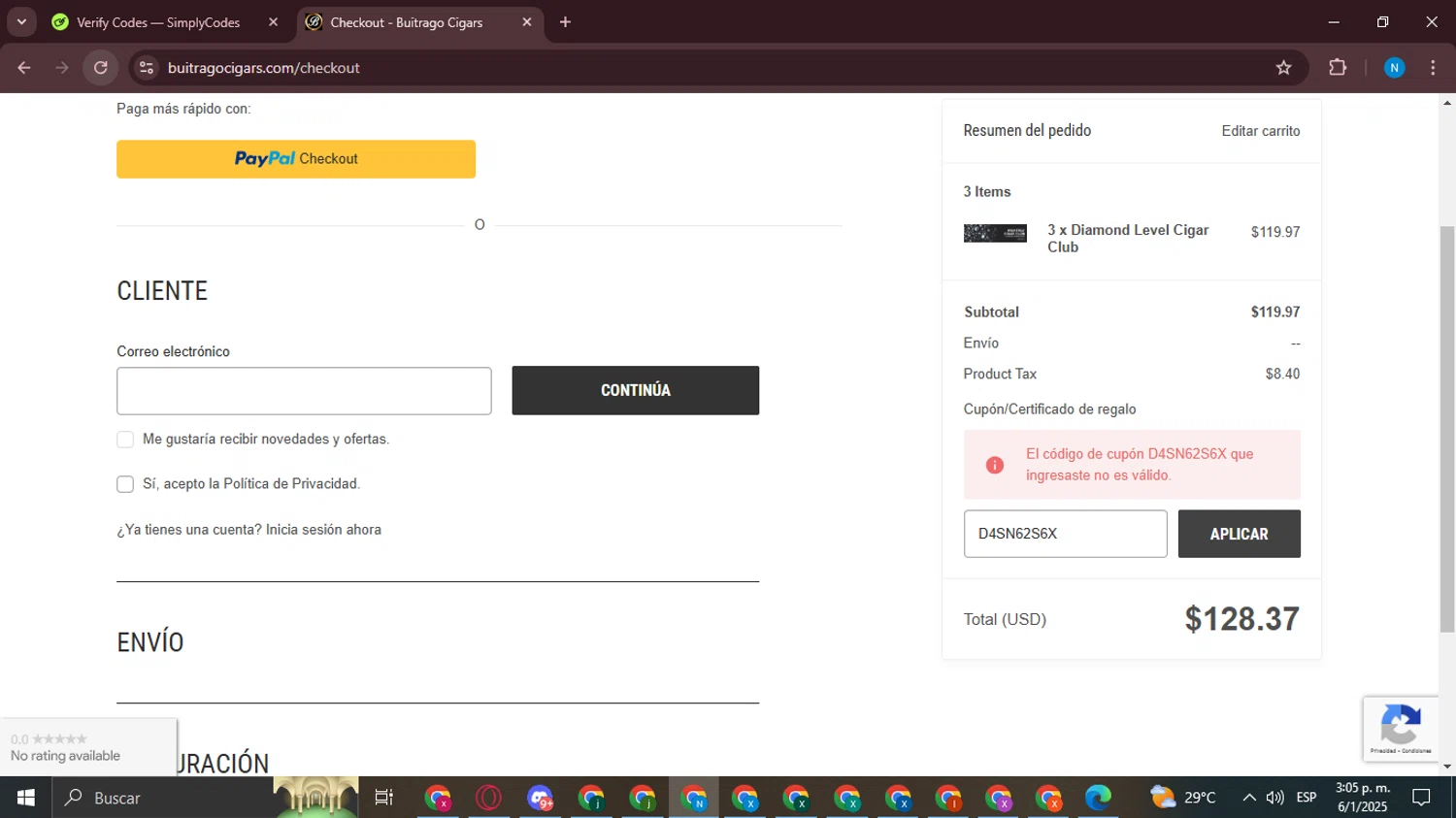Bookmark this page with the star icon
This screenshot has width=1456, height=818.
click(1283, 68)
